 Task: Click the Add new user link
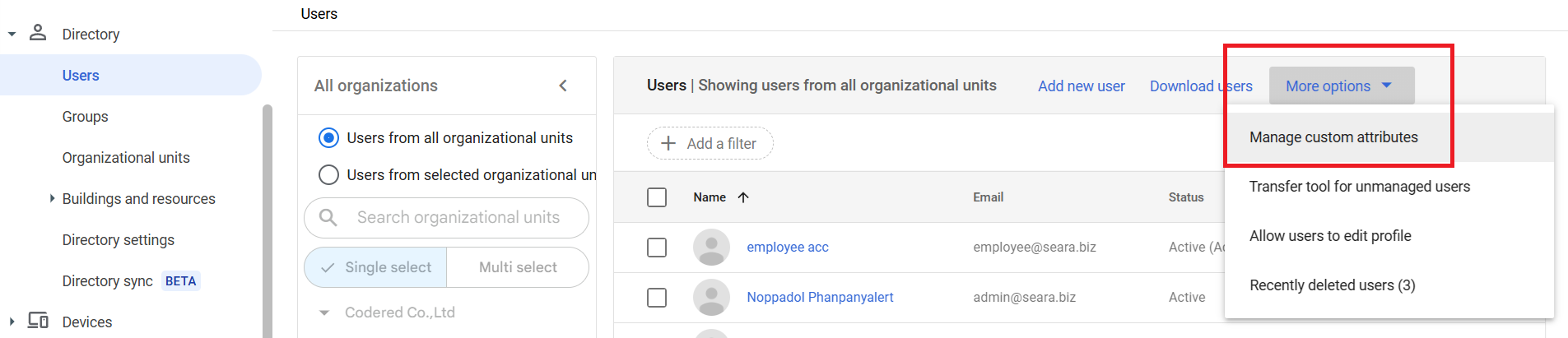pos(1081,86)
